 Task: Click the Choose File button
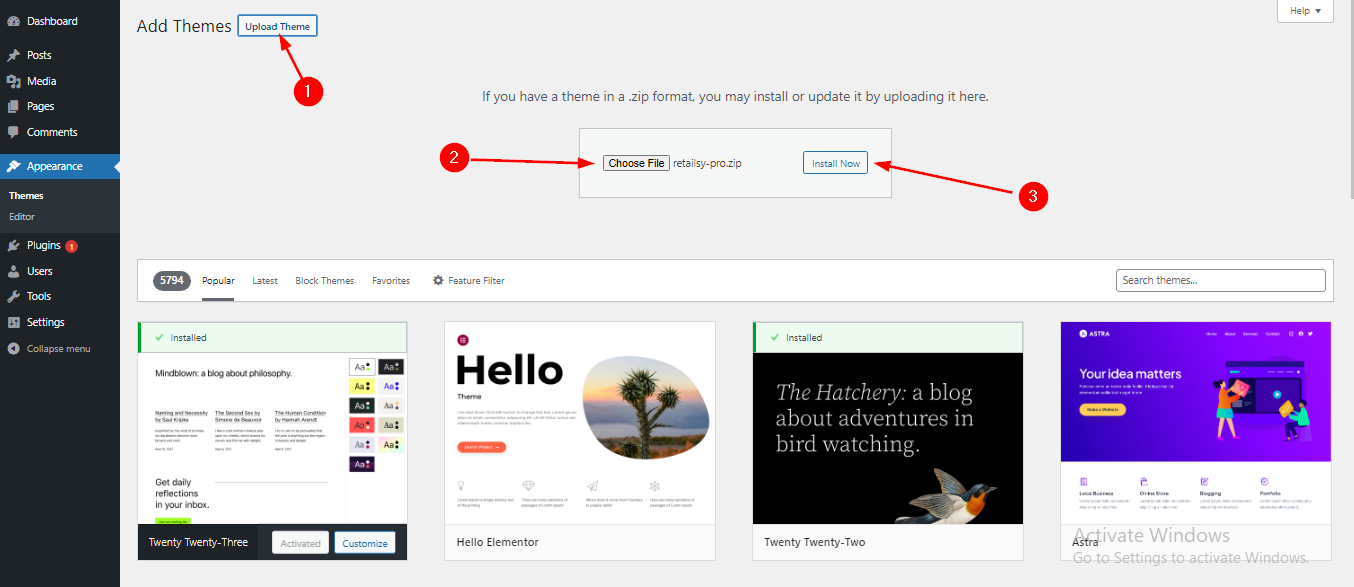tap(636, 163)
